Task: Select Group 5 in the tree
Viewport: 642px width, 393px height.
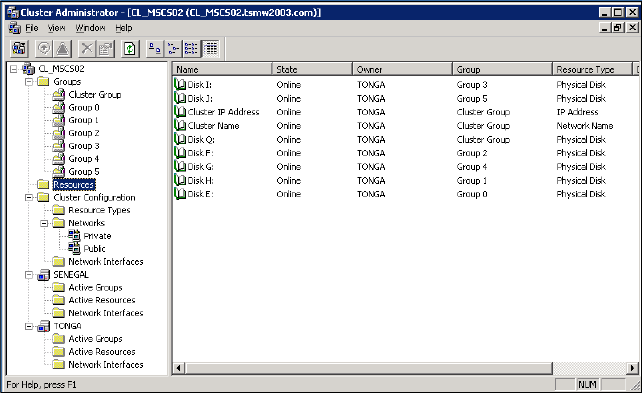Action: [84, 172]
